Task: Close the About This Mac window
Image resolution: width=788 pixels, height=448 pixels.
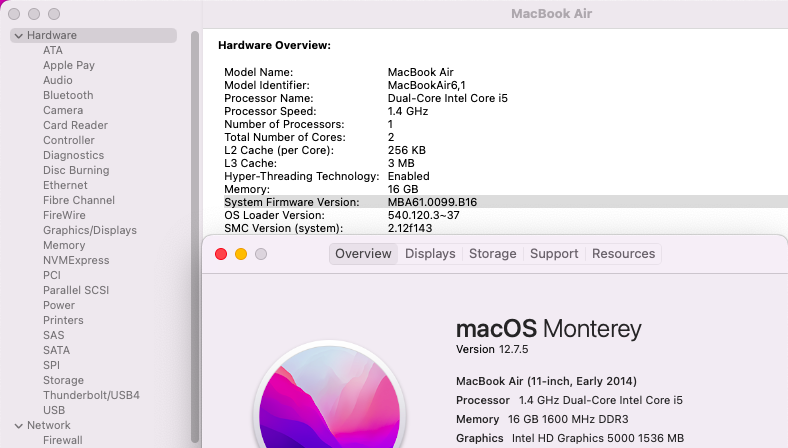Action: (221, 254)
